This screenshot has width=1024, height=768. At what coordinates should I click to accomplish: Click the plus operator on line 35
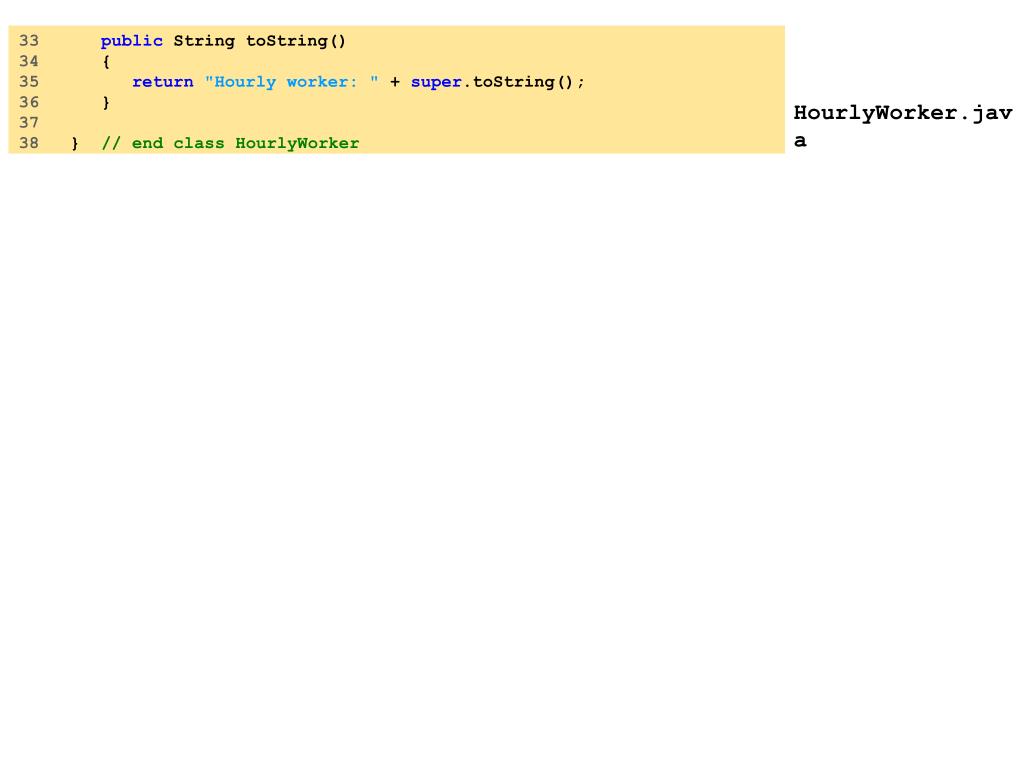[x=394, y=82]
